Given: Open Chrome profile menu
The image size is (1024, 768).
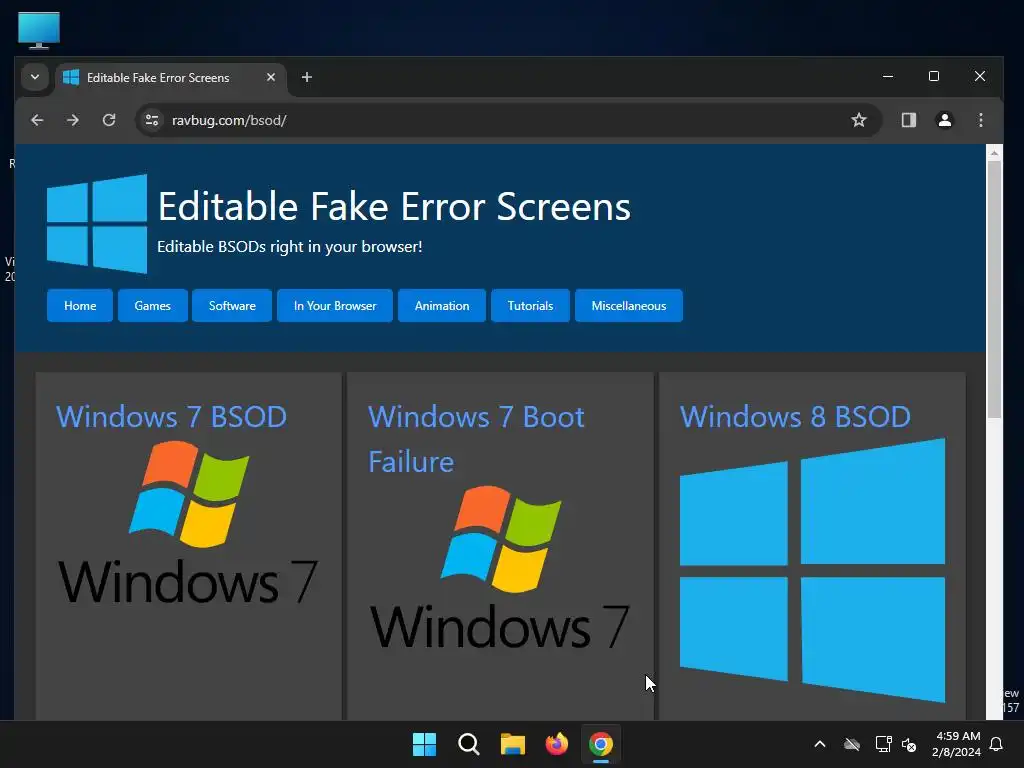Looking at the screenshot, I should (x=944, y=120).
